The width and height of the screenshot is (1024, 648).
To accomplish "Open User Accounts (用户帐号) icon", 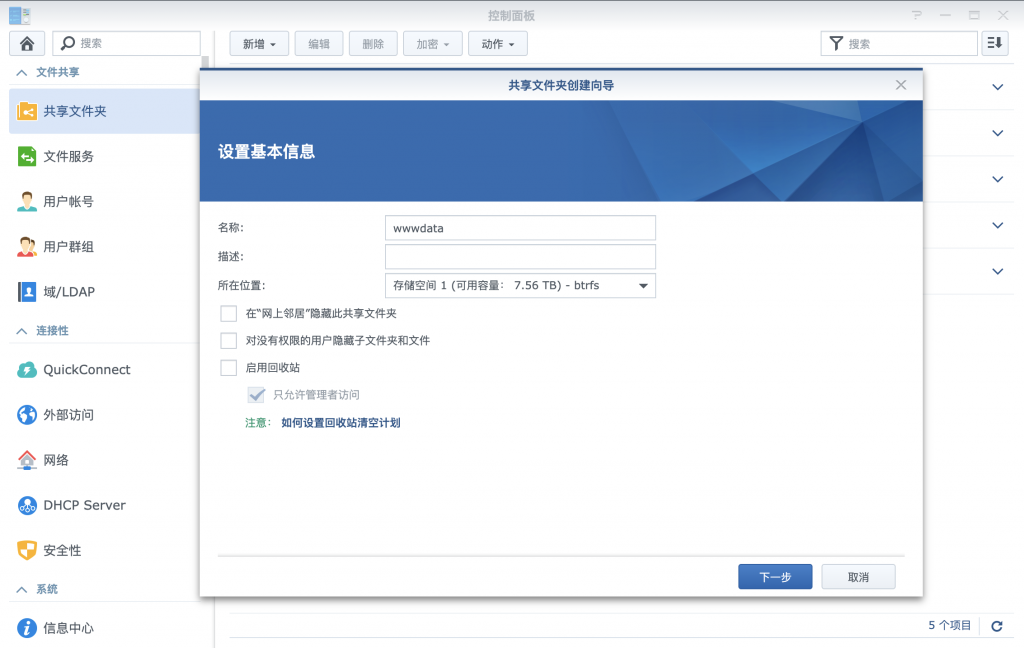I will pyautogui.click(x=27, y=202).
